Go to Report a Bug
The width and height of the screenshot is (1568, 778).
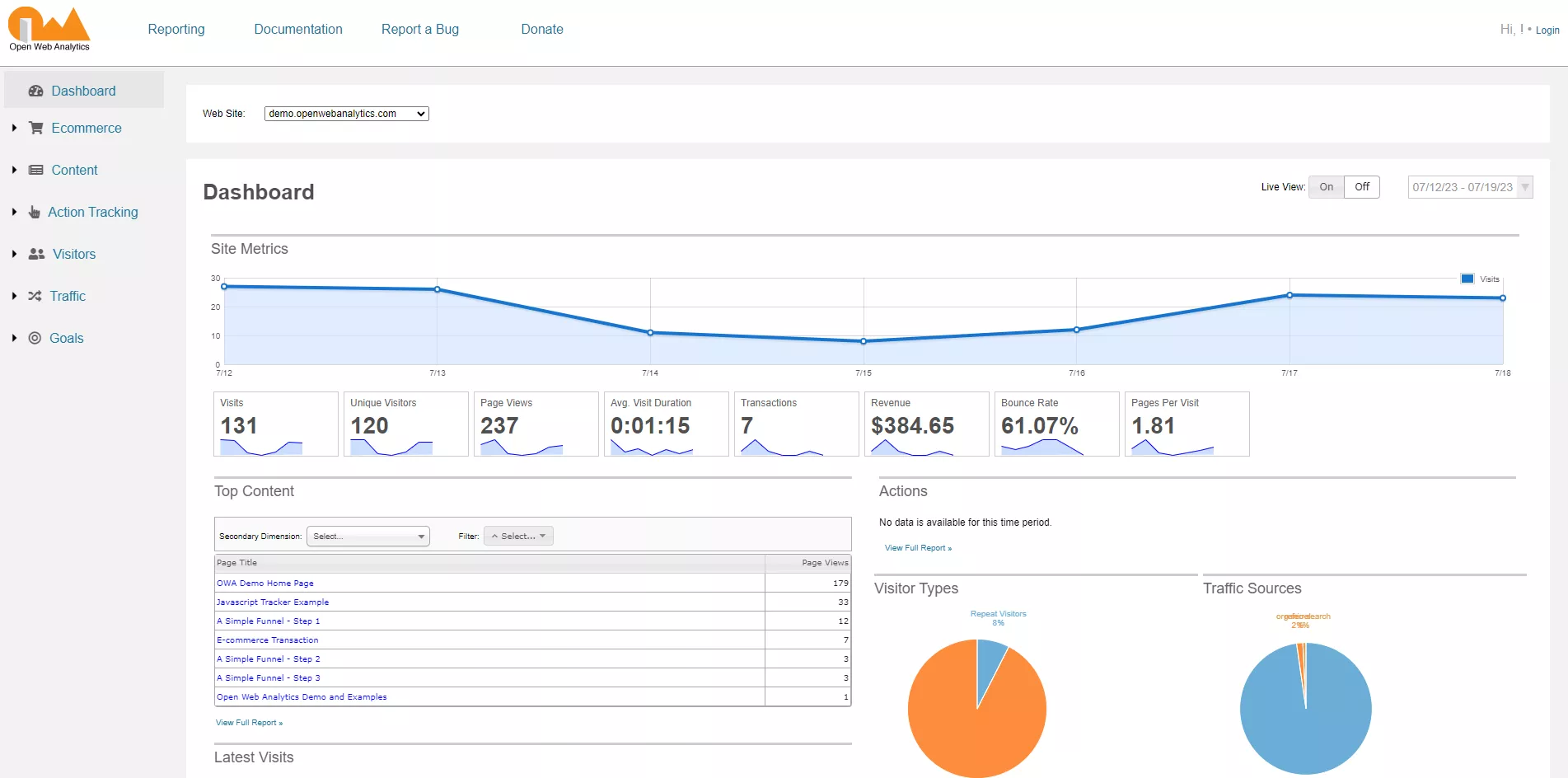pyautogui.click(x=420, y=29)
